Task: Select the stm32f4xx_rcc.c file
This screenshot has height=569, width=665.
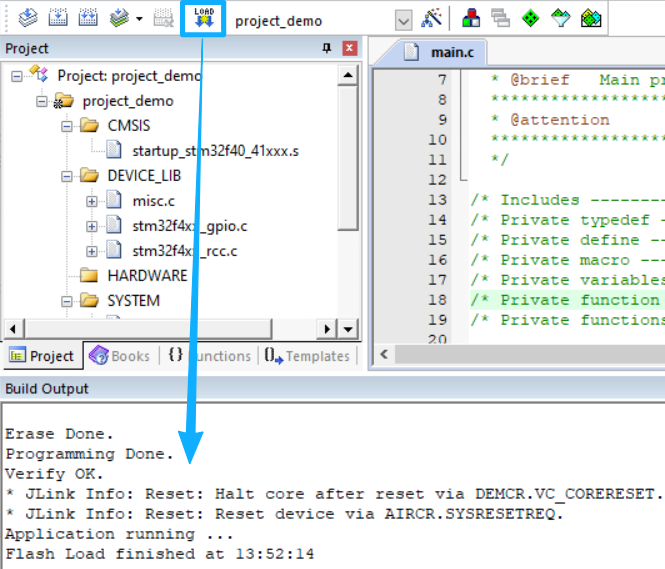Action: point(184,251)
